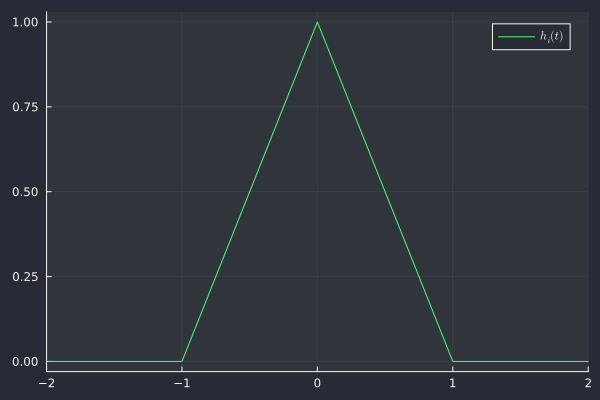Select the 2 x-axis tick label
The image size is (600, 400).
pyautogui.click(x=587, y=382)
